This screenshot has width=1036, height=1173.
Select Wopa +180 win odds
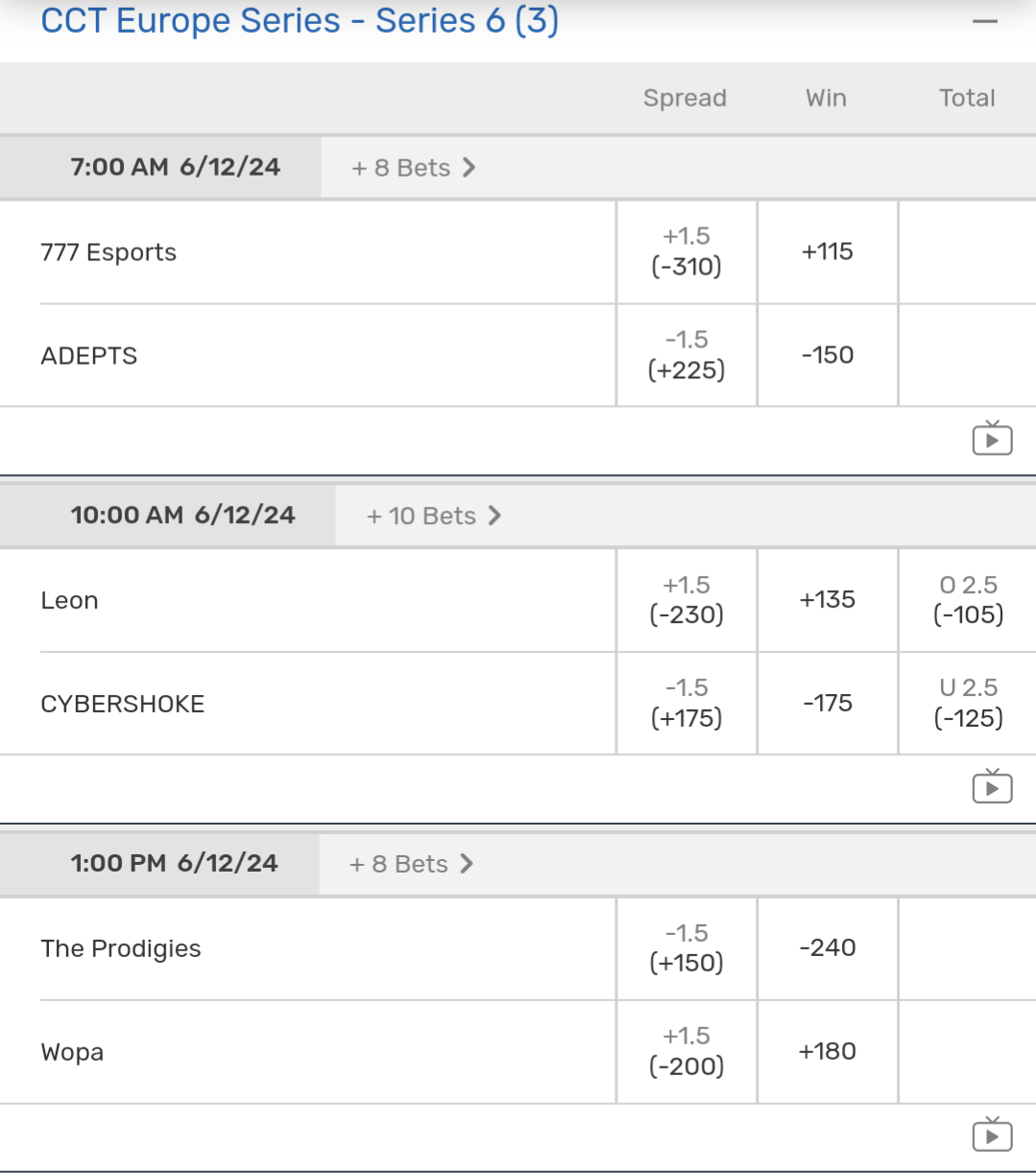tap(828, 1052)
